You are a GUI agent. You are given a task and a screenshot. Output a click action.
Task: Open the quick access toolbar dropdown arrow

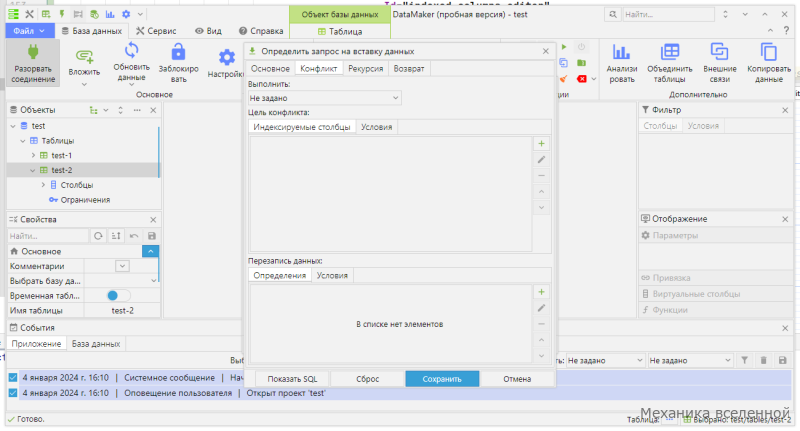[140, 14]
